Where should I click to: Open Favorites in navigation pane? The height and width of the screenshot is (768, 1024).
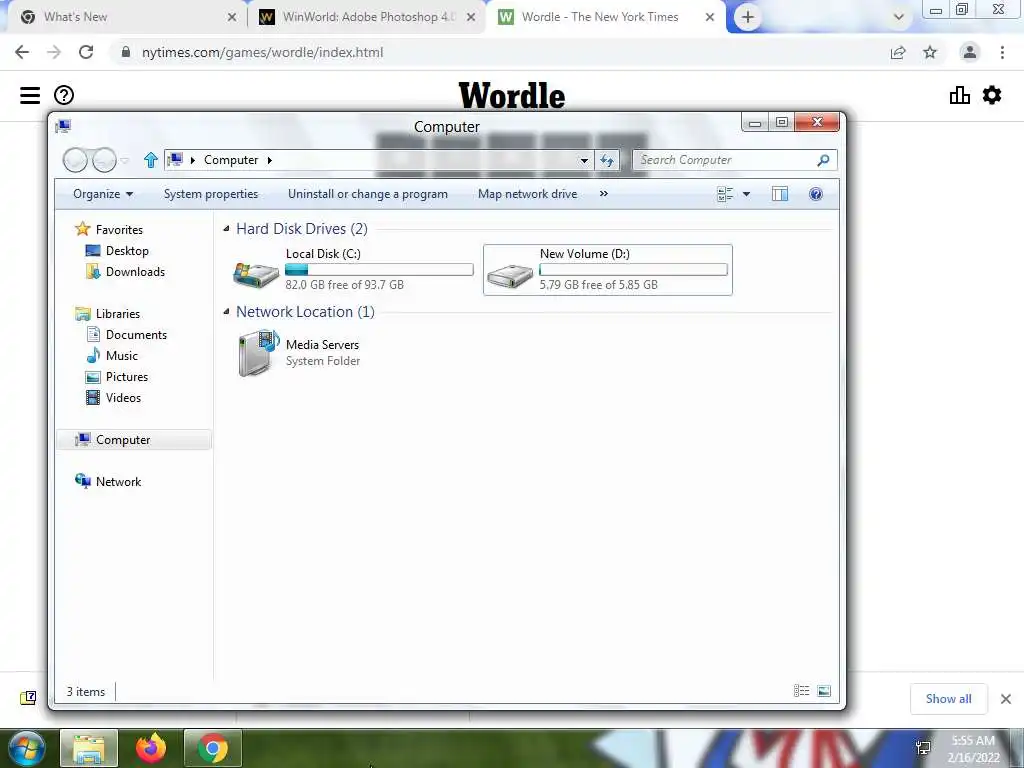(119, 229)
